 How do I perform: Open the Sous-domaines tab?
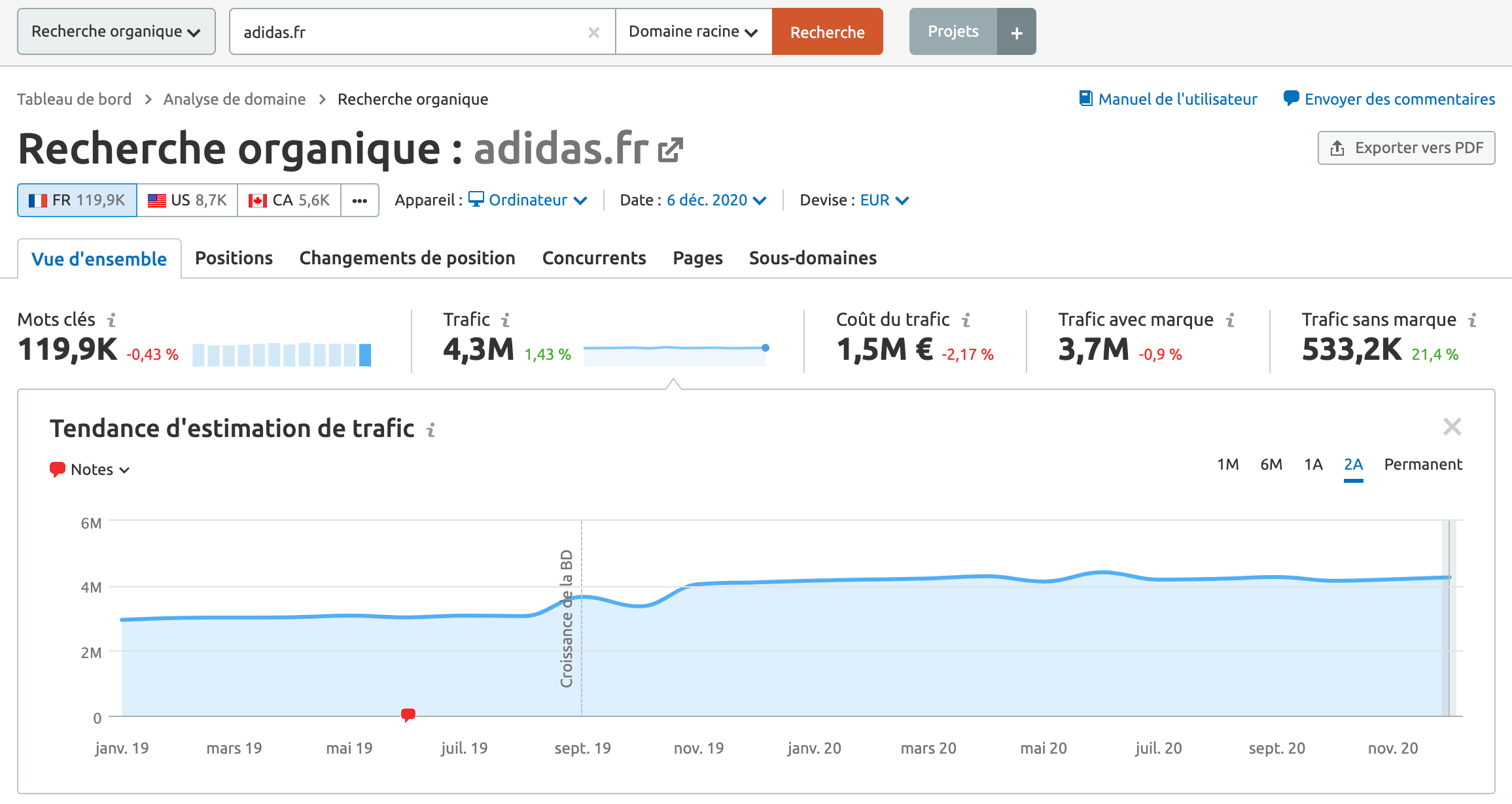pyautogui.click(x=813, y=258)
